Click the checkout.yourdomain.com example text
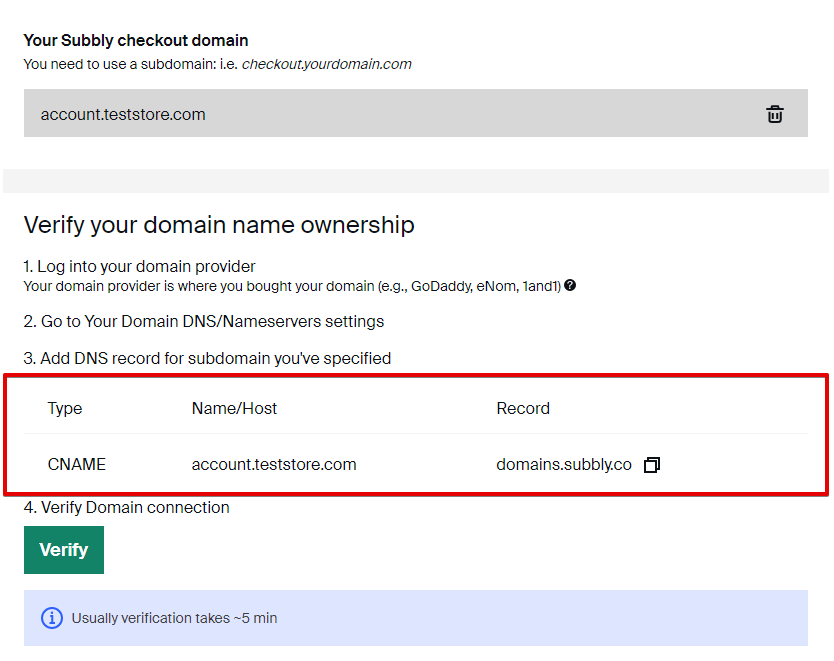 click(327, 64)
